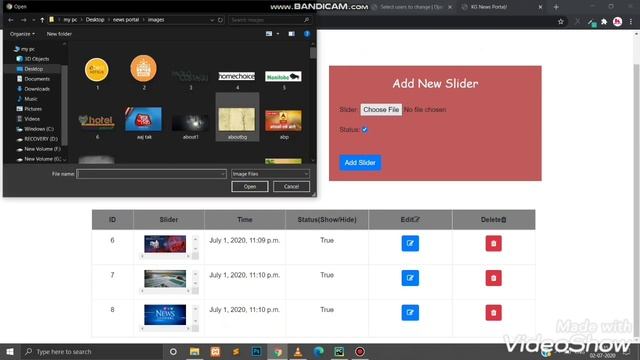Open Bandicam recorder from the taskbar

[360, 351]
